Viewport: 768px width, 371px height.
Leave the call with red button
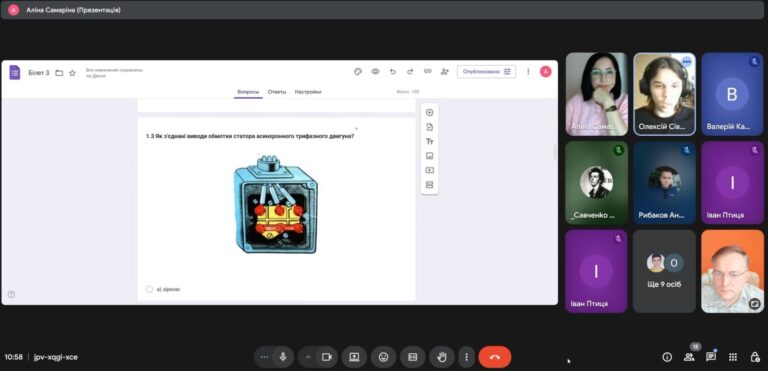click(495, 357)
